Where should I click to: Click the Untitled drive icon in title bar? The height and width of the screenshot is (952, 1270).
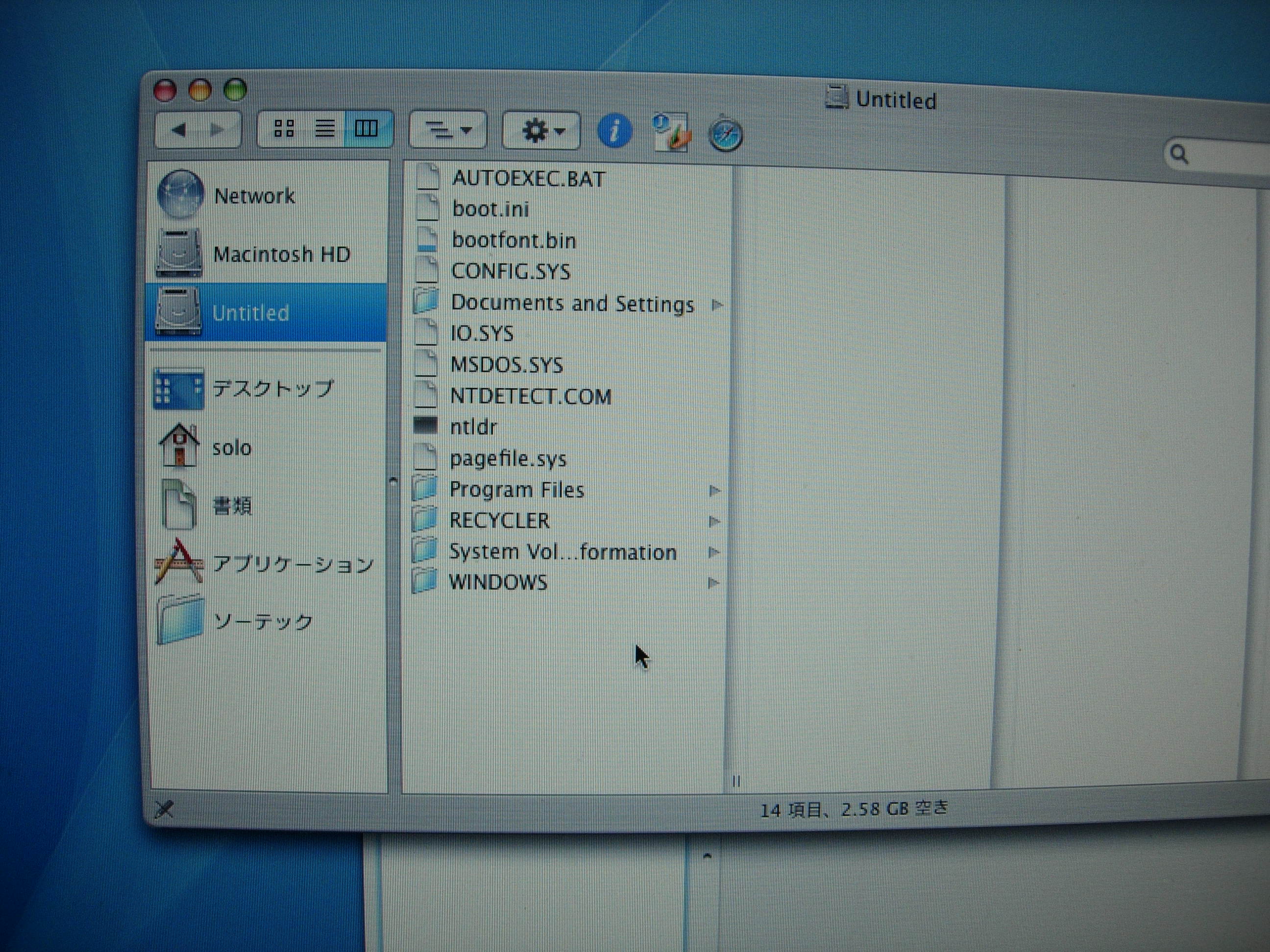pyautogui.click(x=836, y=97)
